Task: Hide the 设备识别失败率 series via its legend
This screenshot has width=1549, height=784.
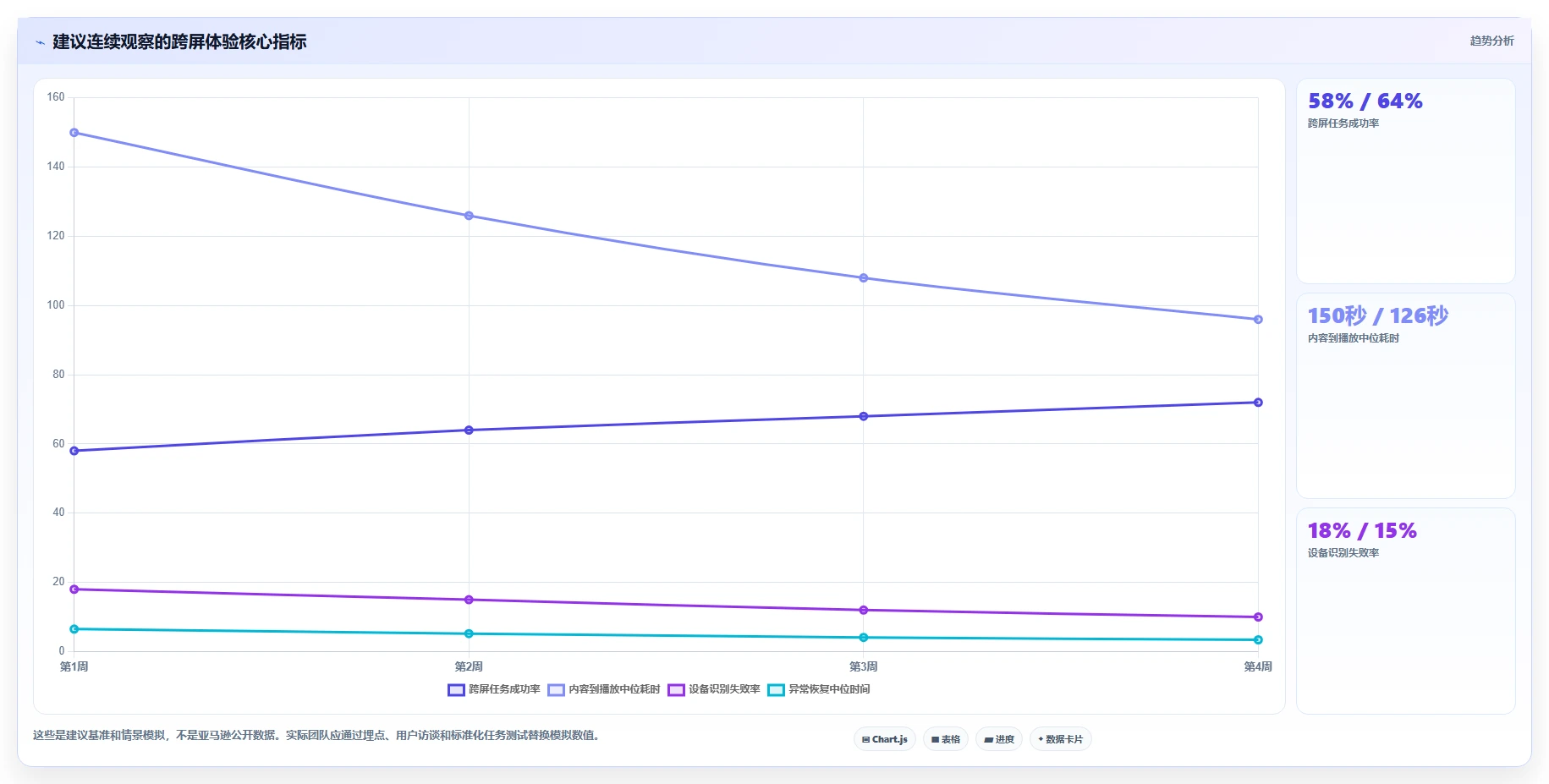Action: 714,689
